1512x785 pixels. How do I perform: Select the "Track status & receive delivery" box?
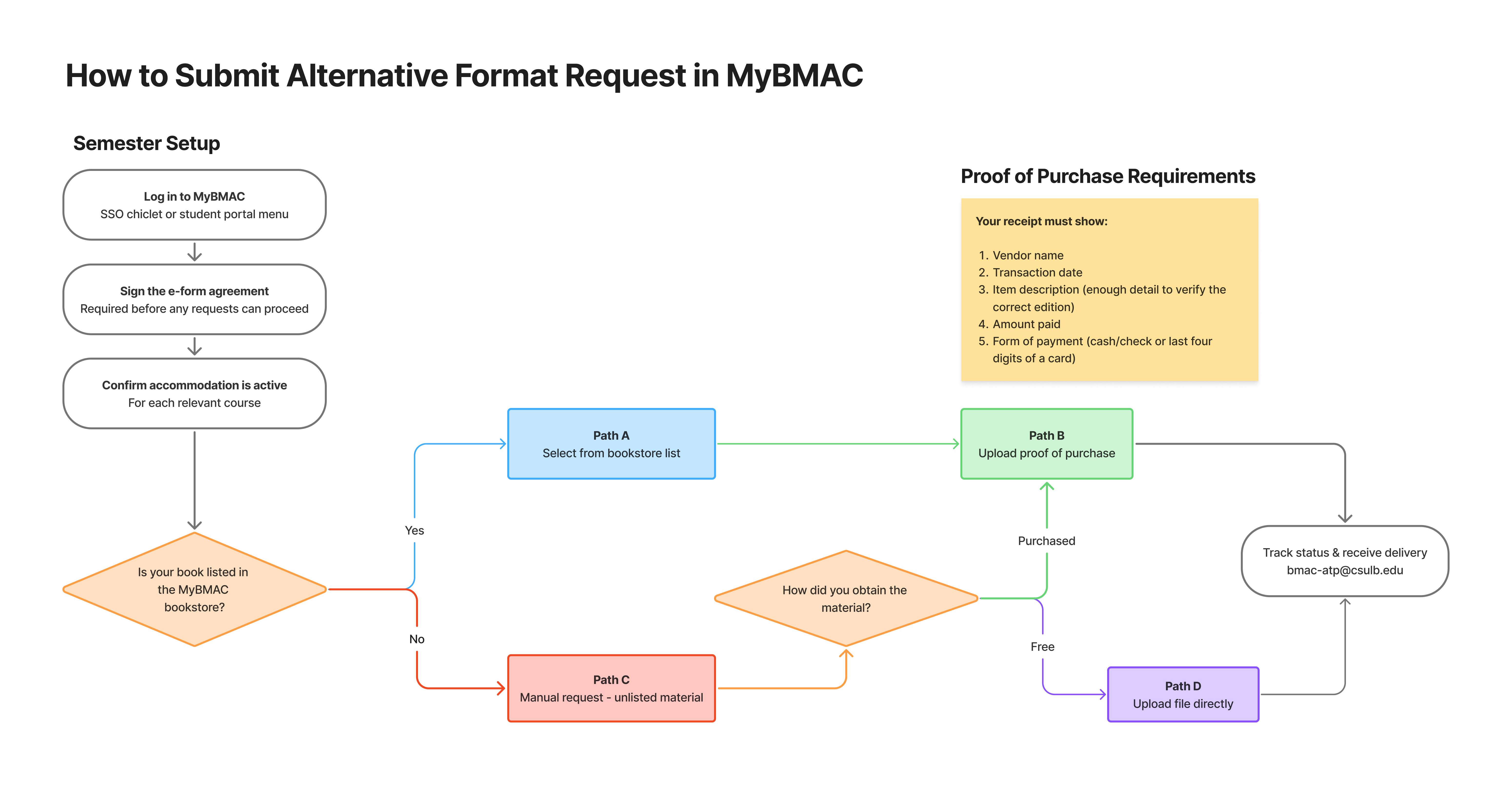(1345, 561)
